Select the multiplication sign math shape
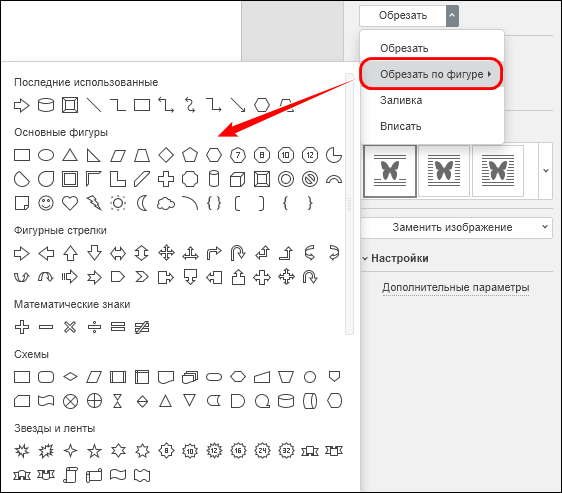 click(x=70, y=327)
